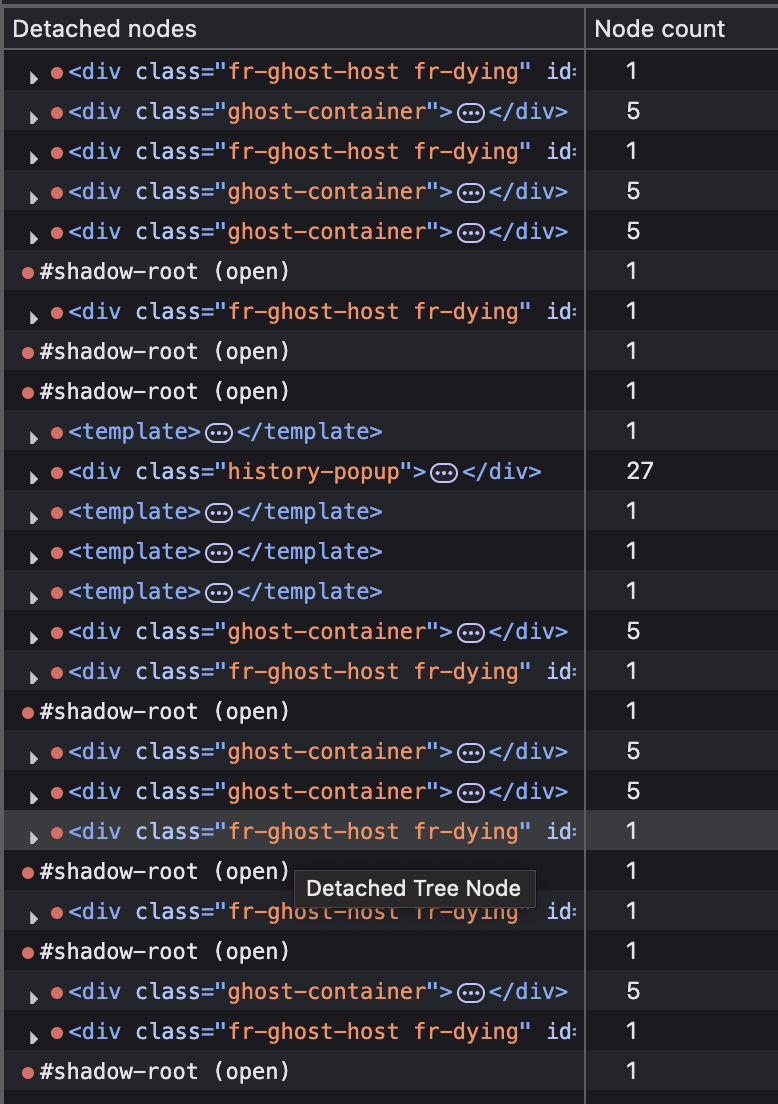Expand the first template node

click(34, 437)
